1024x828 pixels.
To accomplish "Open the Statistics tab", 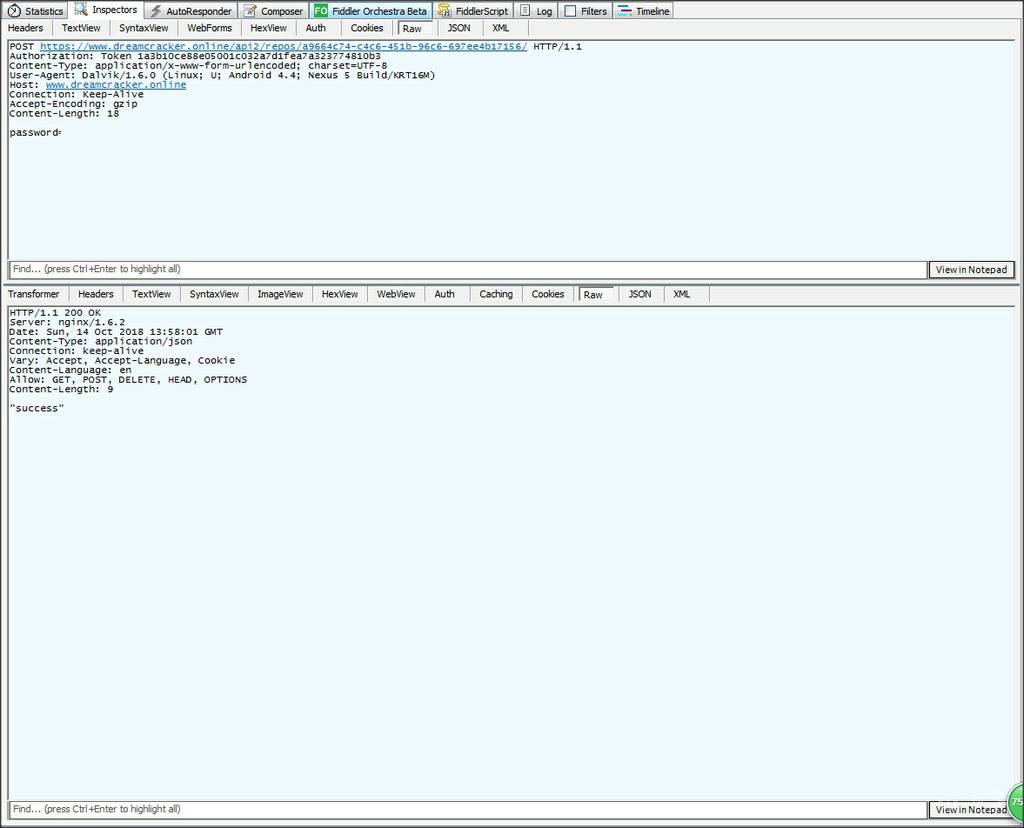I will point(35,11).
